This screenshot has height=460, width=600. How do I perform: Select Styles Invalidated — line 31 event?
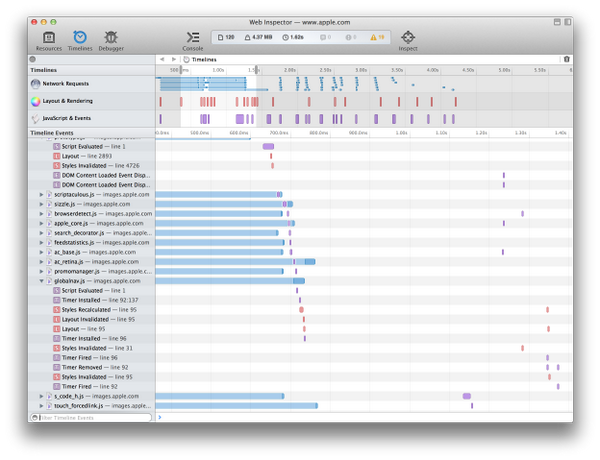click(x=92, y=348)
